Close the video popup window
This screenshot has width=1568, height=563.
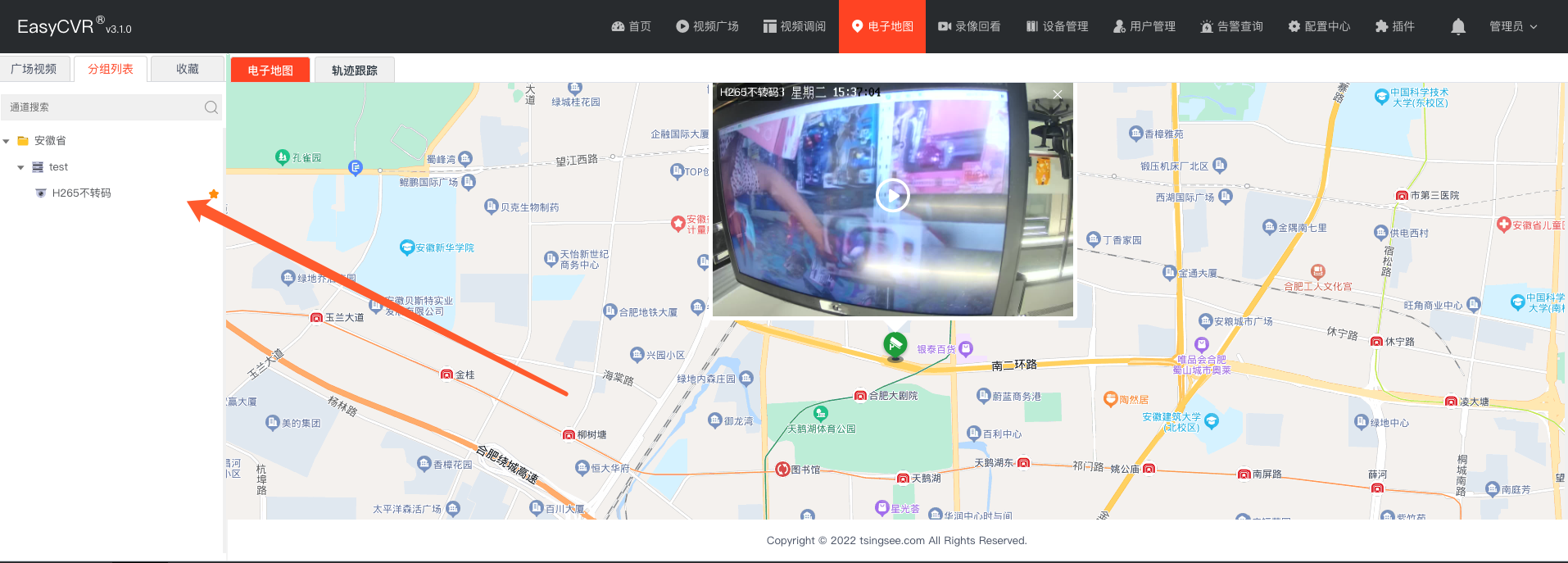(1058, 95)
